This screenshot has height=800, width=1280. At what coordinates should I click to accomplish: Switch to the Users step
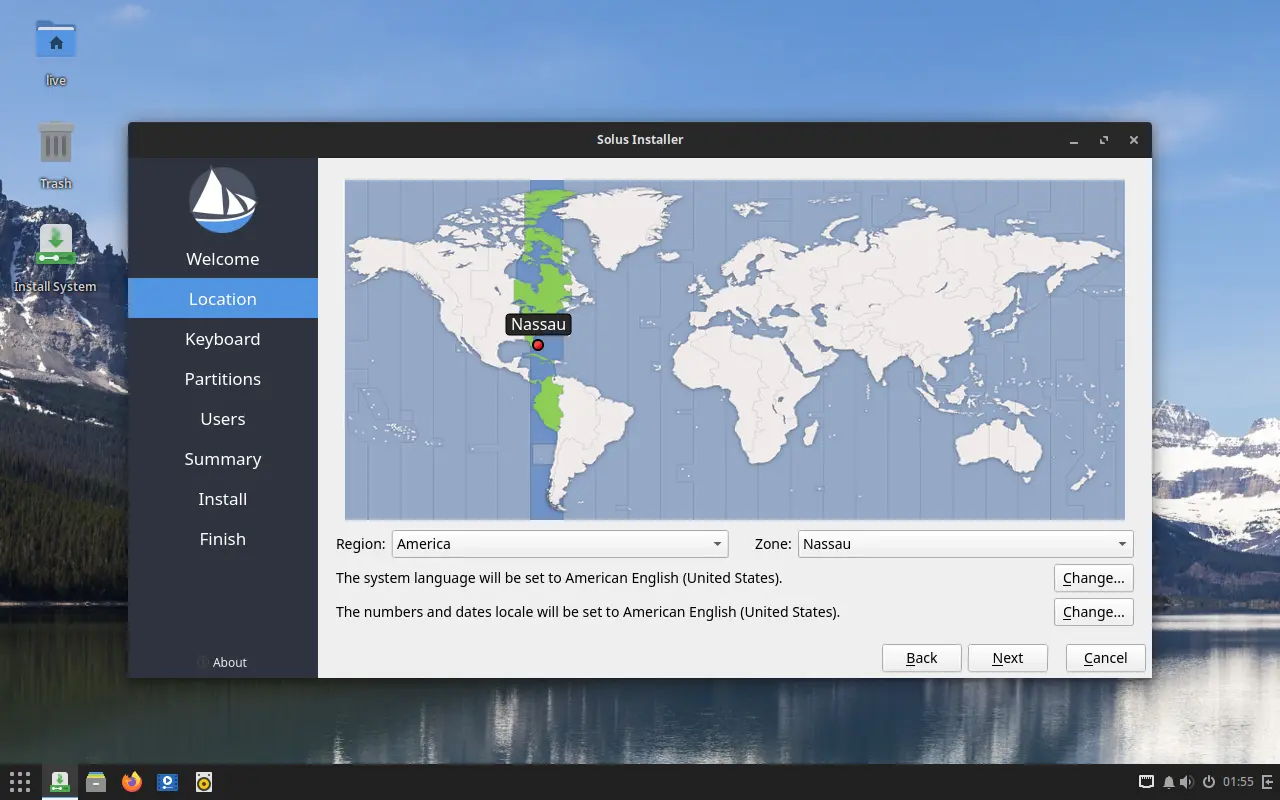pyautogui.click(x=223, y=419)
